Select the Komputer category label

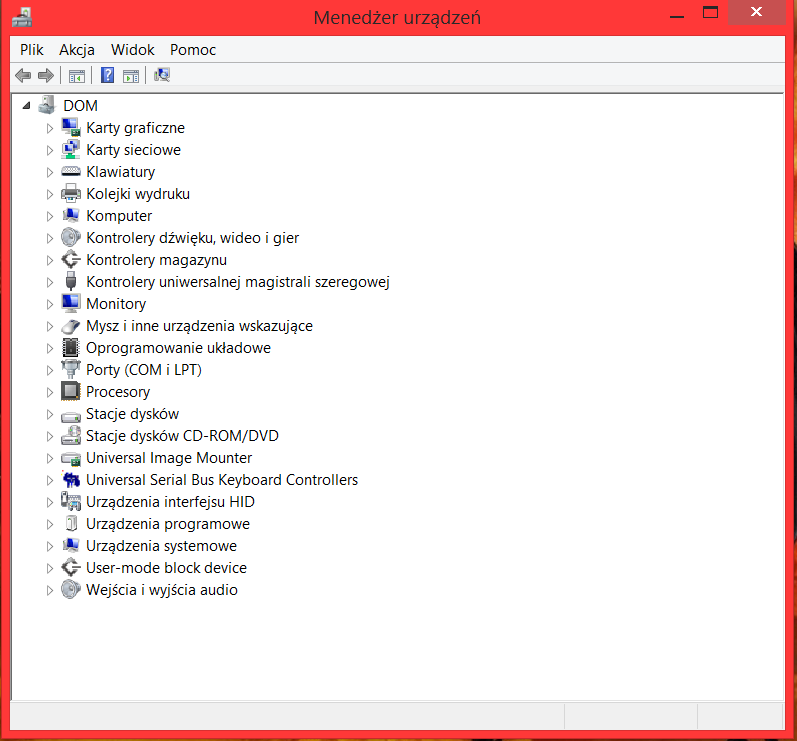coord(119,216)
